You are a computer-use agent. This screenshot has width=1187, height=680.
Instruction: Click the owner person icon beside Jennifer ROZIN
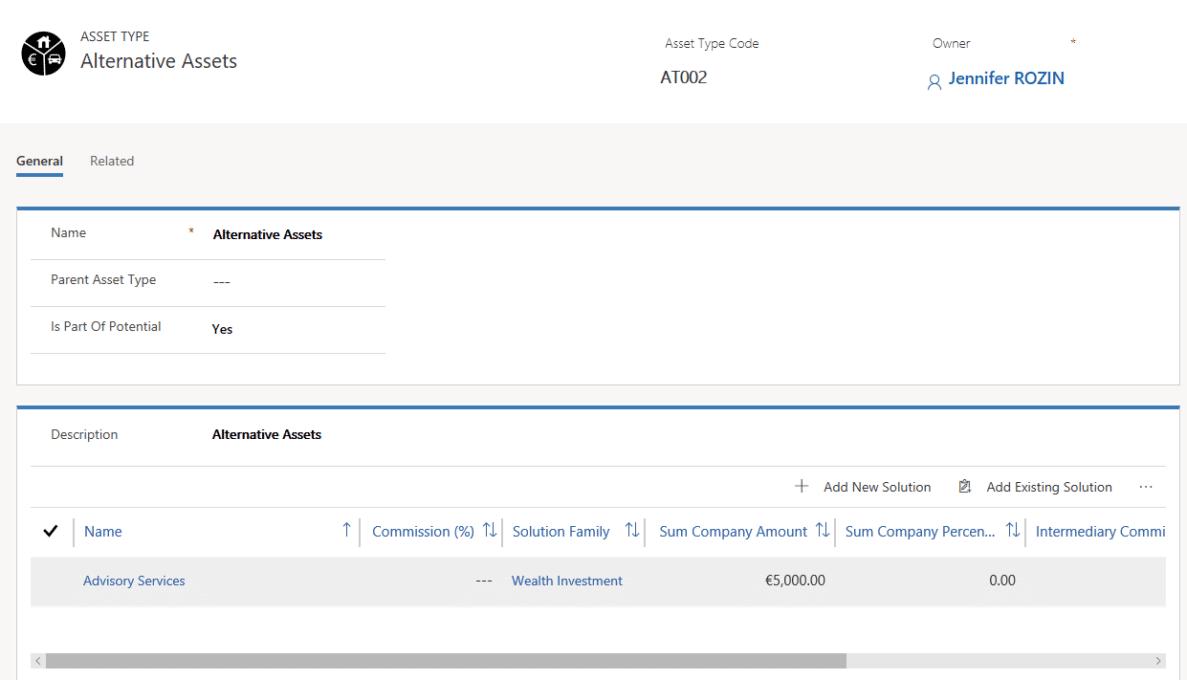pos(934,82)
